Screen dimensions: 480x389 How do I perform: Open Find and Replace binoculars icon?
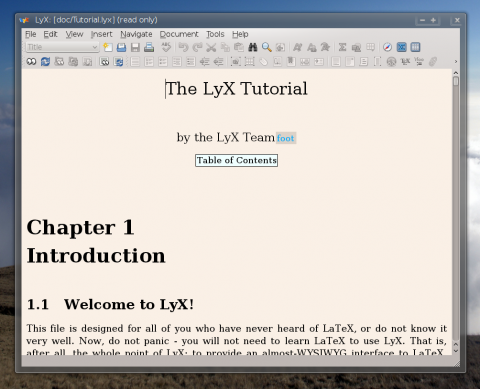(x=253, y=47)
